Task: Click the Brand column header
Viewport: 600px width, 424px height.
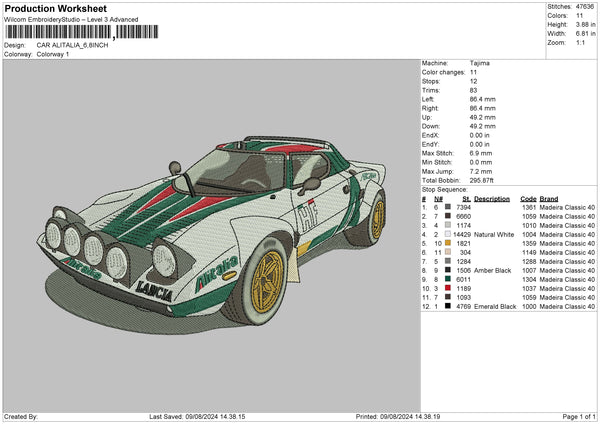Action: (549, 199)
